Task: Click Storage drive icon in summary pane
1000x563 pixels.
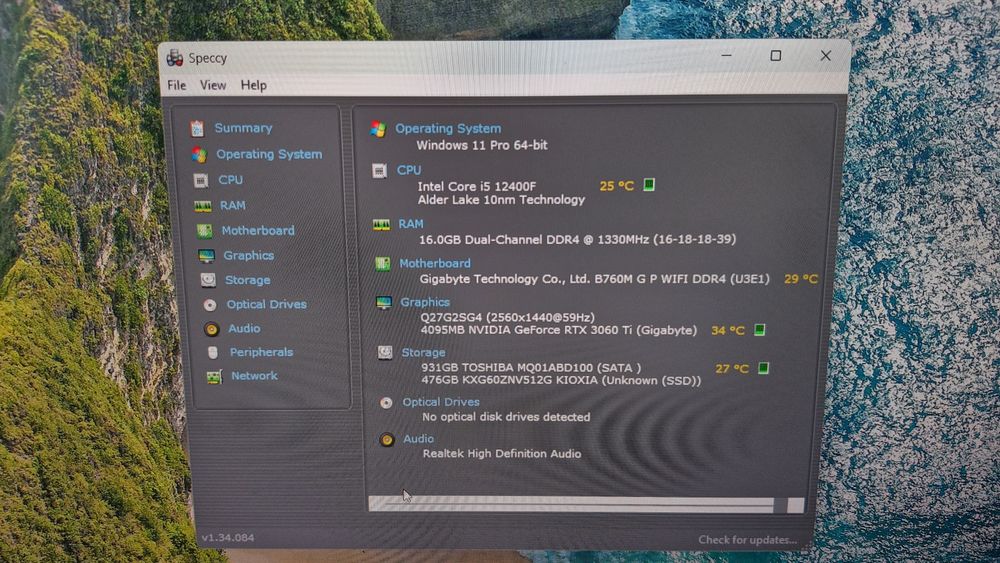Action: click(x=385, y=353)
